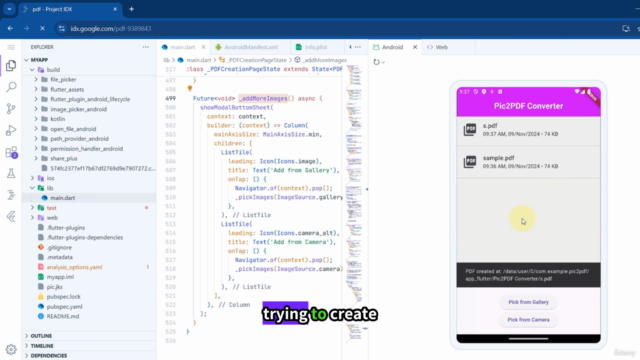Go back in the browser
This screenshot has height=360, width=640.
(x=10, y=29)
